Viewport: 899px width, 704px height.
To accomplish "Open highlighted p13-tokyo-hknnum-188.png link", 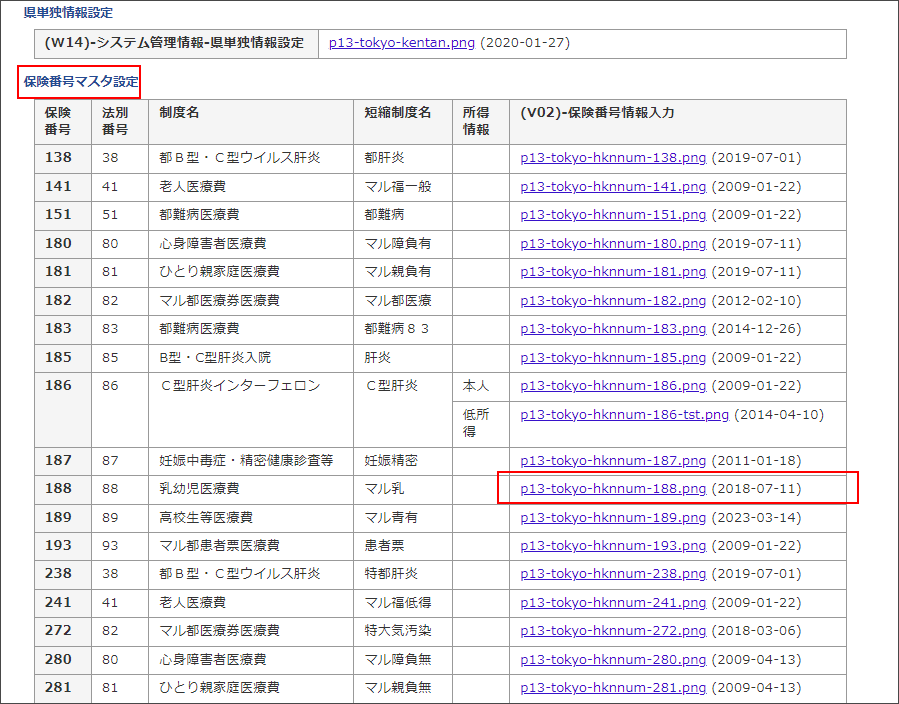I will (613, 489).
